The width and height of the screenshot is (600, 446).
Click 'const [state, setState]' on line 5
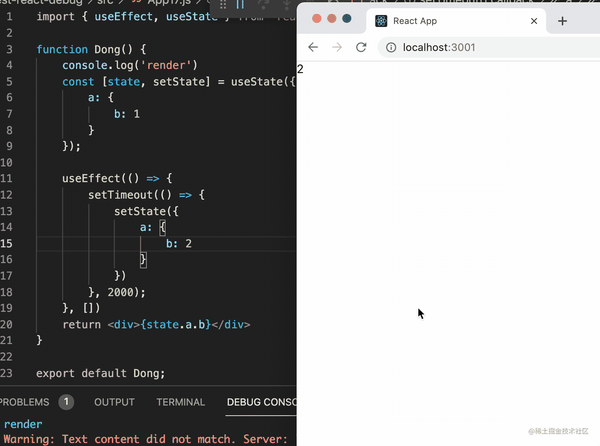point(136,81)
